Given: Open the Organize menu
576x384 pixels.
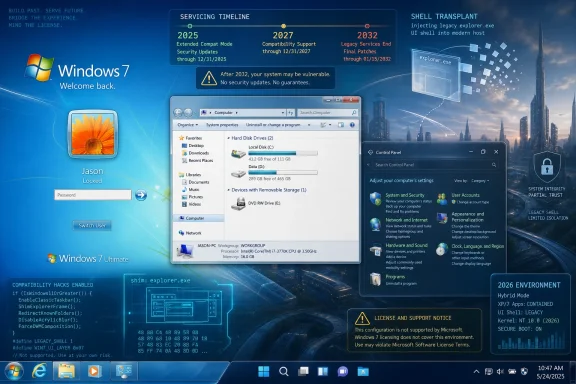Looking at the screenshot, I should point(187,125).
